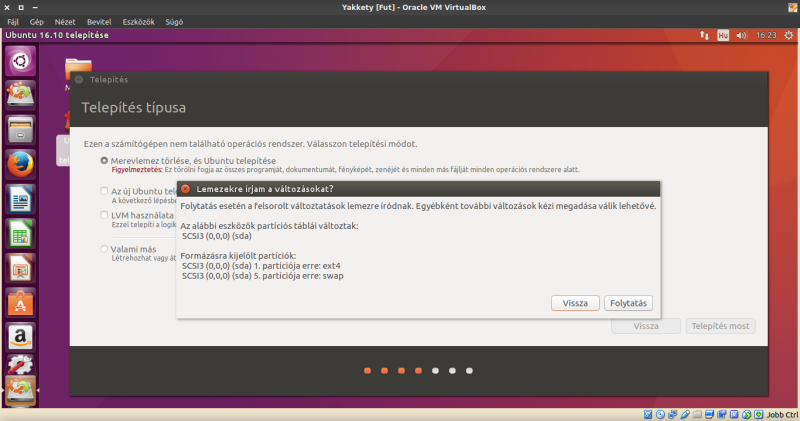Tick the 'Az új Ubuntu' encryption checkbox
The height and width of the screenshot is (421, 800).
coord(104,190)
